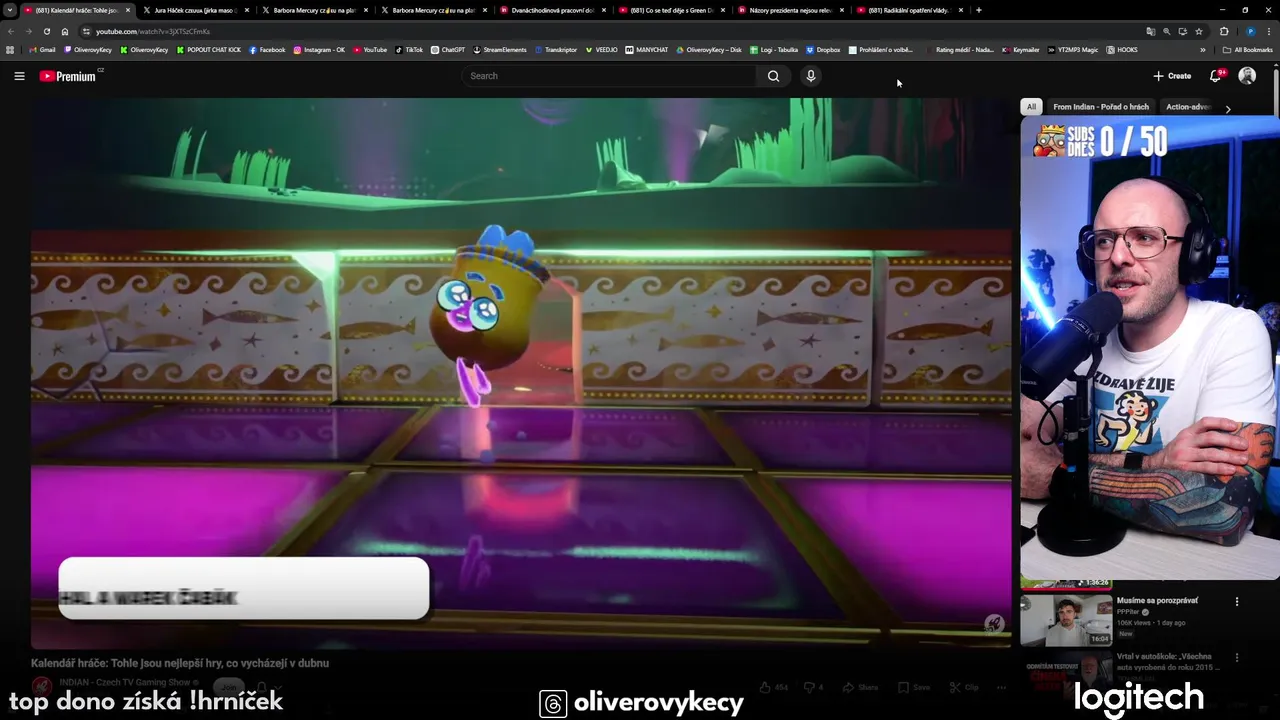The height and width of the screenshot is (720, 1280).
Task: Select the 'From Indian - Pořad o hrách' chip
Action: pyautogui.click(x=1101, y=107)
